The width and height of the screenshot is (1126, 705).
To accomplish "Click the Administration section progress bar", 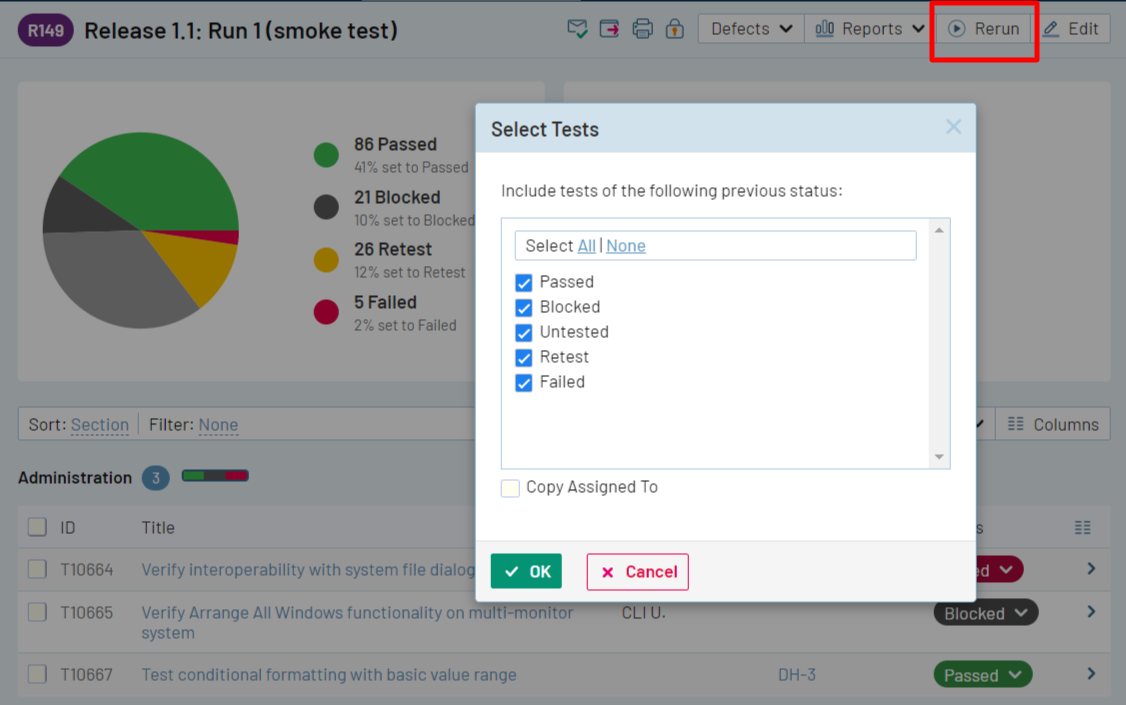I will coord(215,477).
